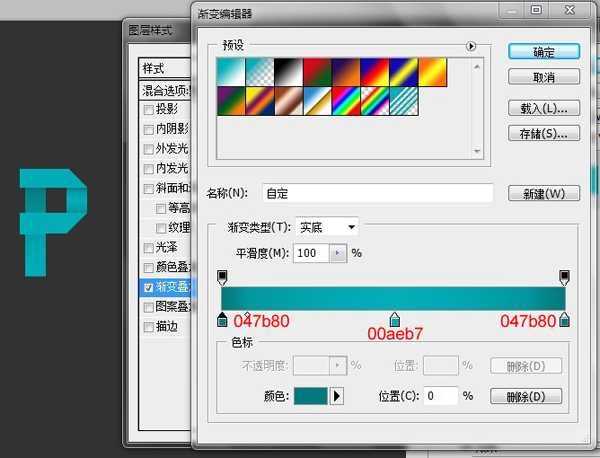Select the middle color stop 00aeb7
Image resolution: width=600 pixels, height=458 pixels.
pos(394,319)
